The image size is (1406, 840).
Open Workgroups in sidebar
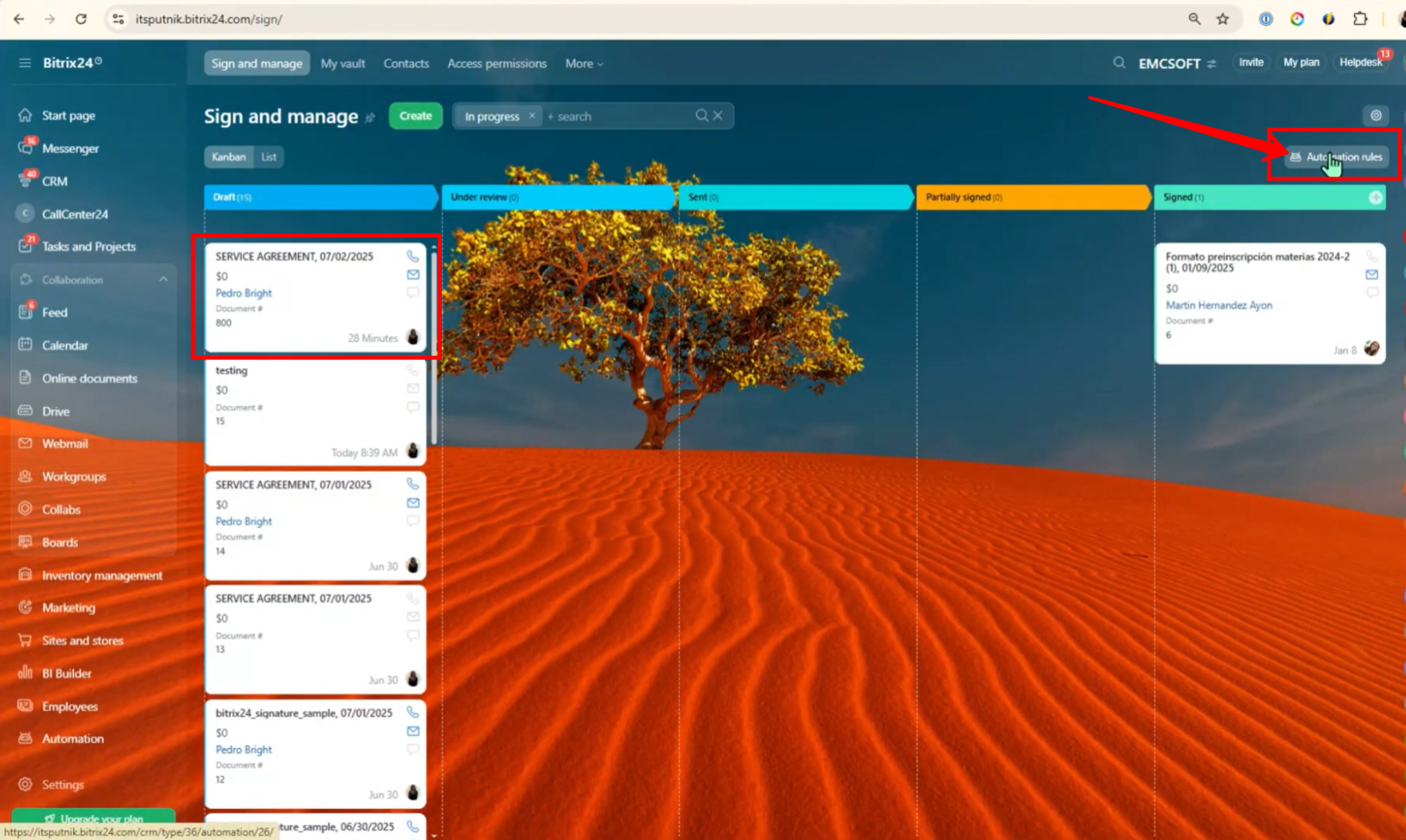click(74, 477)
